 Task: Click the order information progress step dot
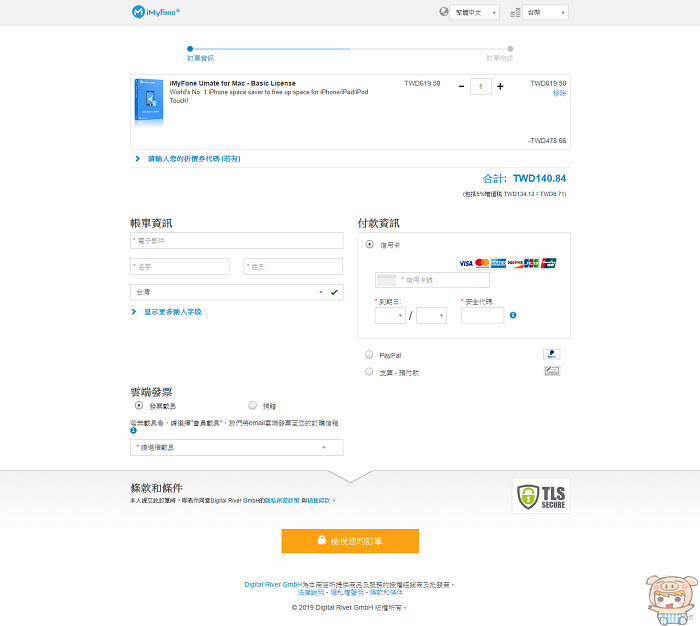(190, 49)
